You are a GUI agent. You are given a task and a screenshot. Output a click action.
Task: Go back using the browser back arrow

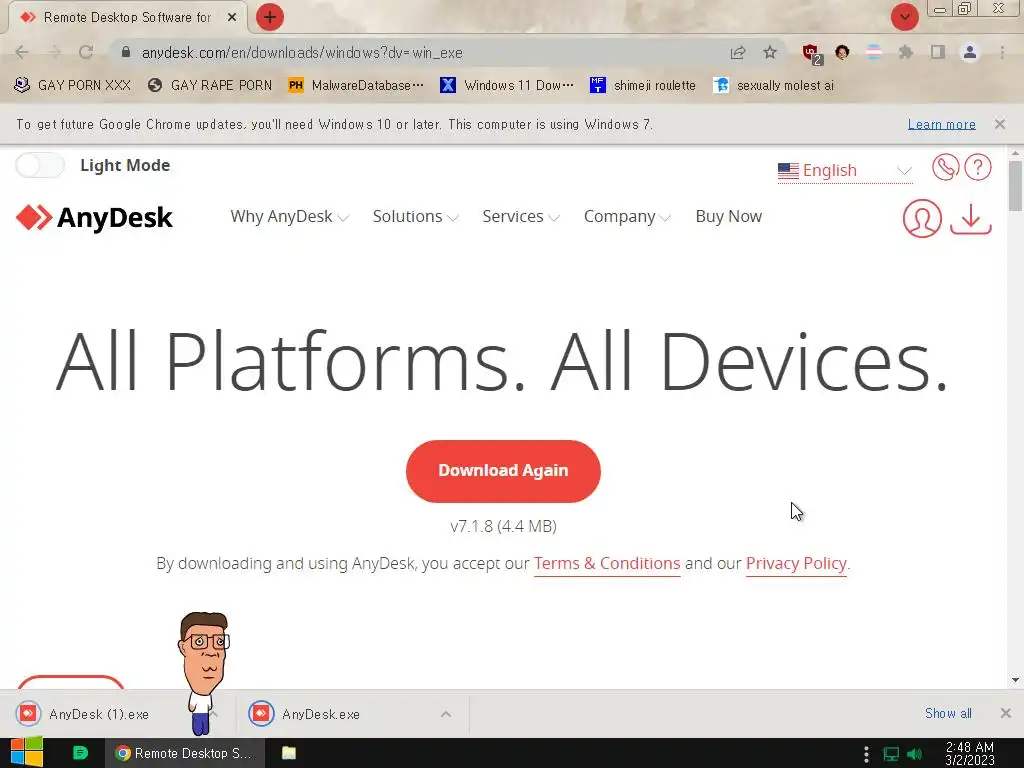point(22,52)
